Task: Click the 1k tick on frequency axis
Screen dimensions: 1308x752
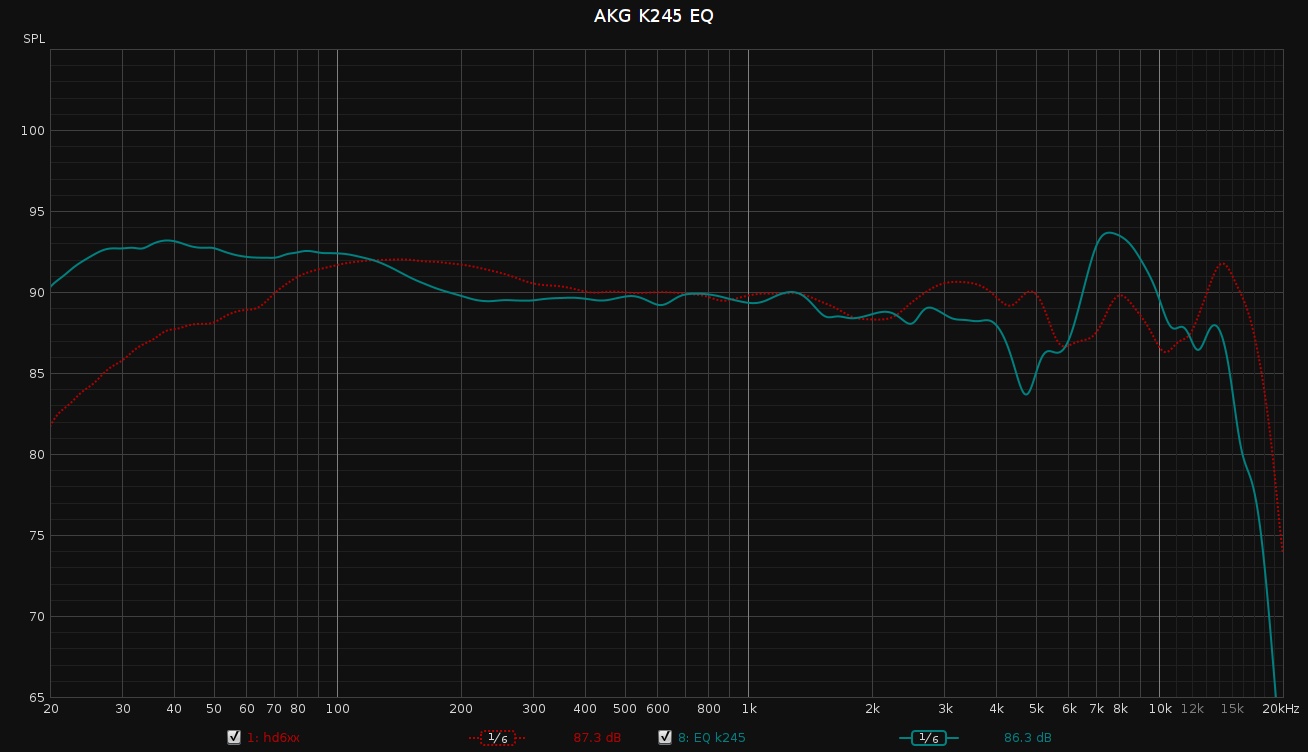Action: (x=748, y=709)
